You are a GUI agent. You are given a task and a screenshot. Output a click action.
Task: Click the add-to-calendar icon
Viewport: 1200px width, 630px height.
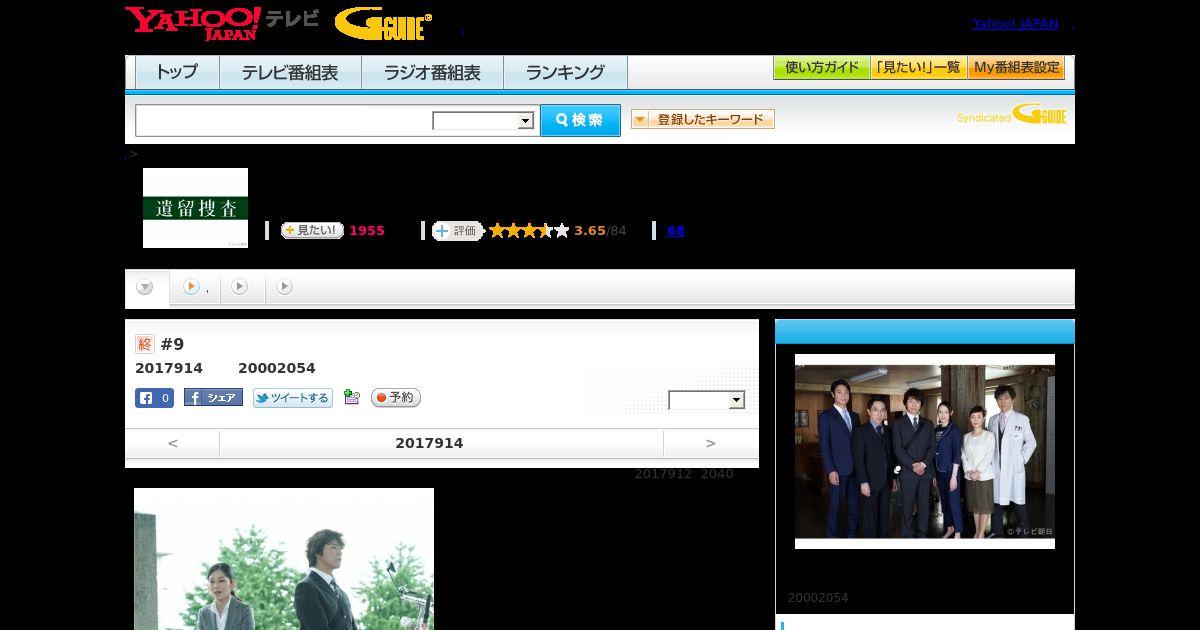click(x=351, y=397)
